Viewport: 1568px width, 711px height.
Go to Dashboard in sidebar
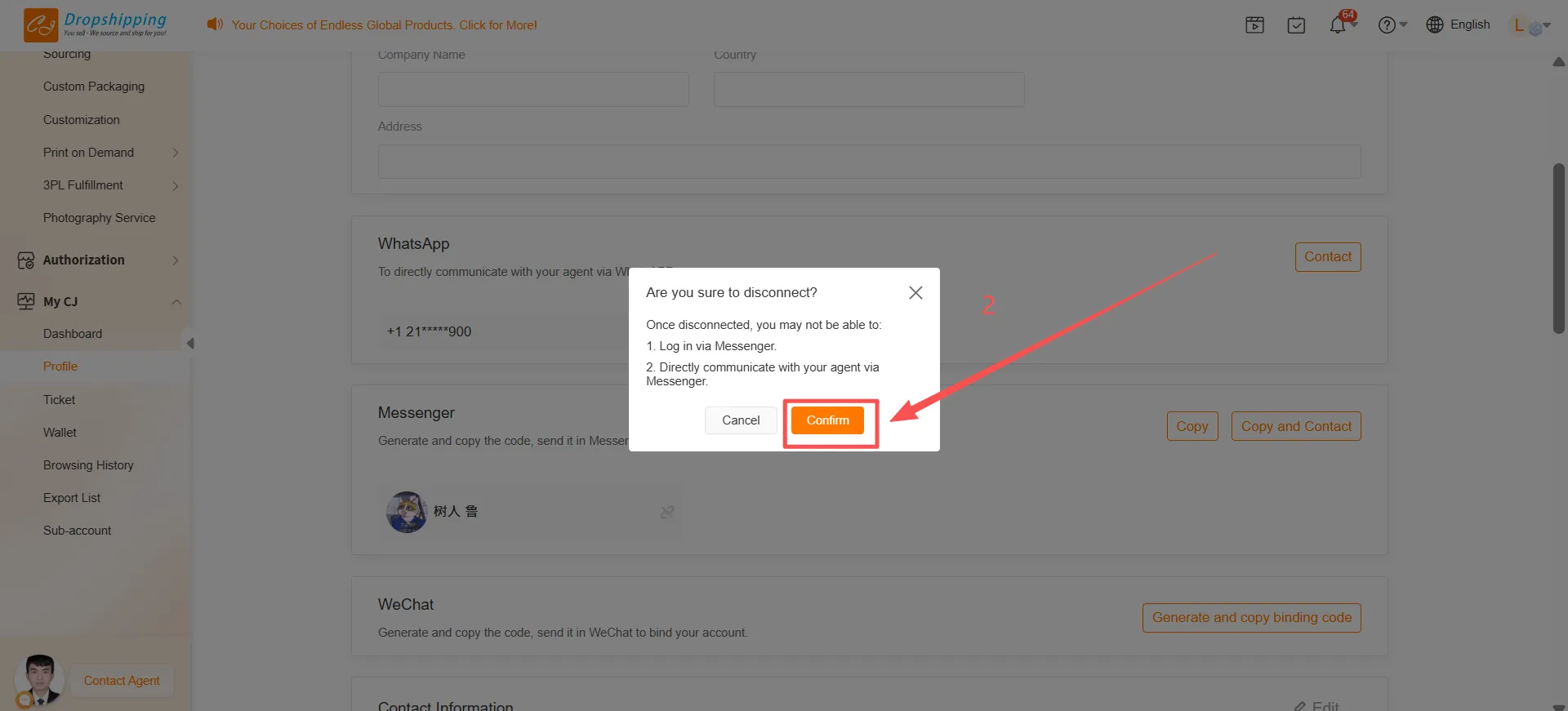click(x=73, y=334)
